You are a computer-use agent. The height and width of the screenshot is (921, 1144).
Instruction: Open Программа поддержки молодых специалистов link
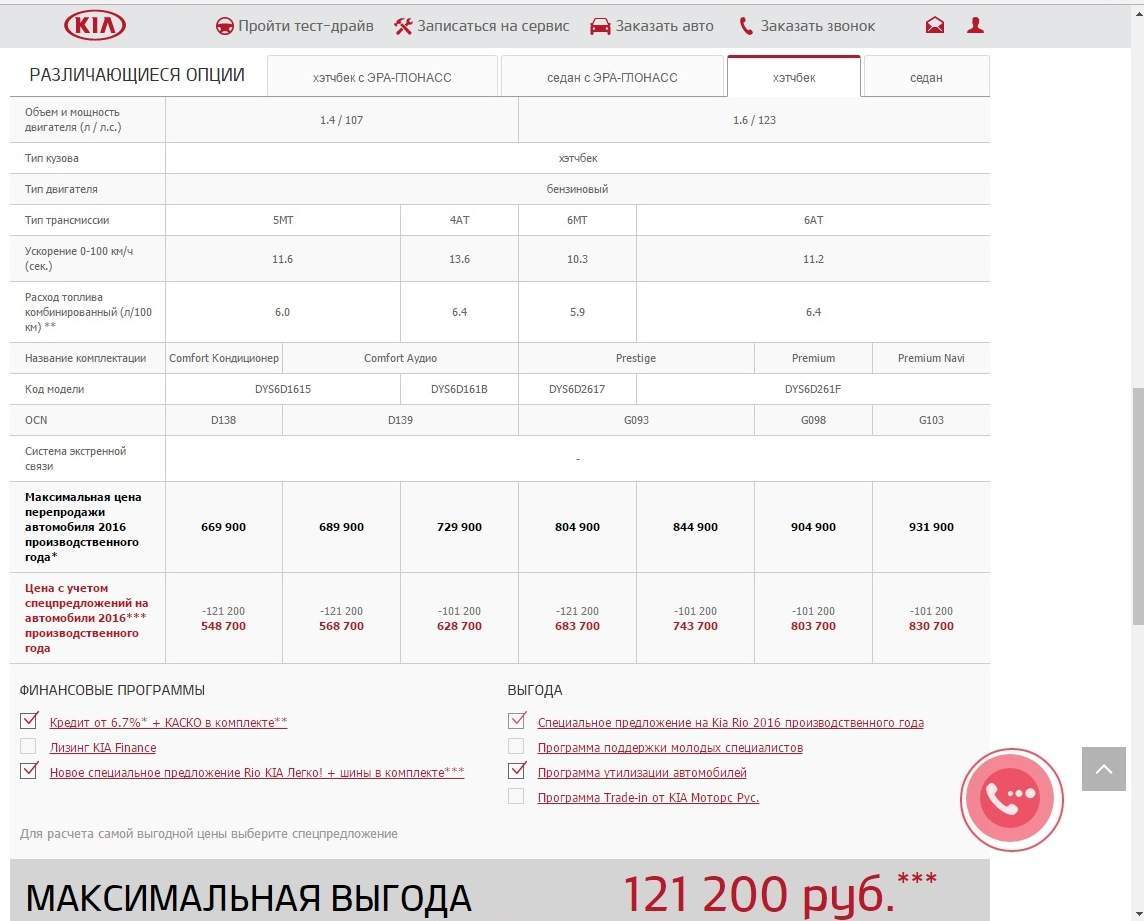pyautogui.click(x=670, y=747)
